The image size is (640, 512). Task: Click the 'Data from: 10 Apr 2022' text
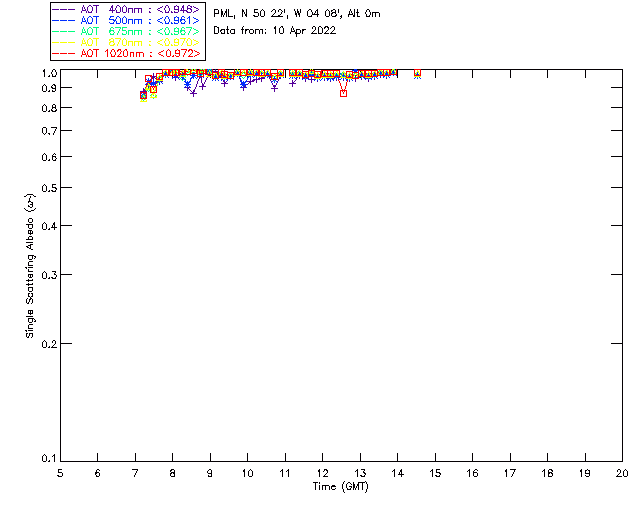point(275,31)
